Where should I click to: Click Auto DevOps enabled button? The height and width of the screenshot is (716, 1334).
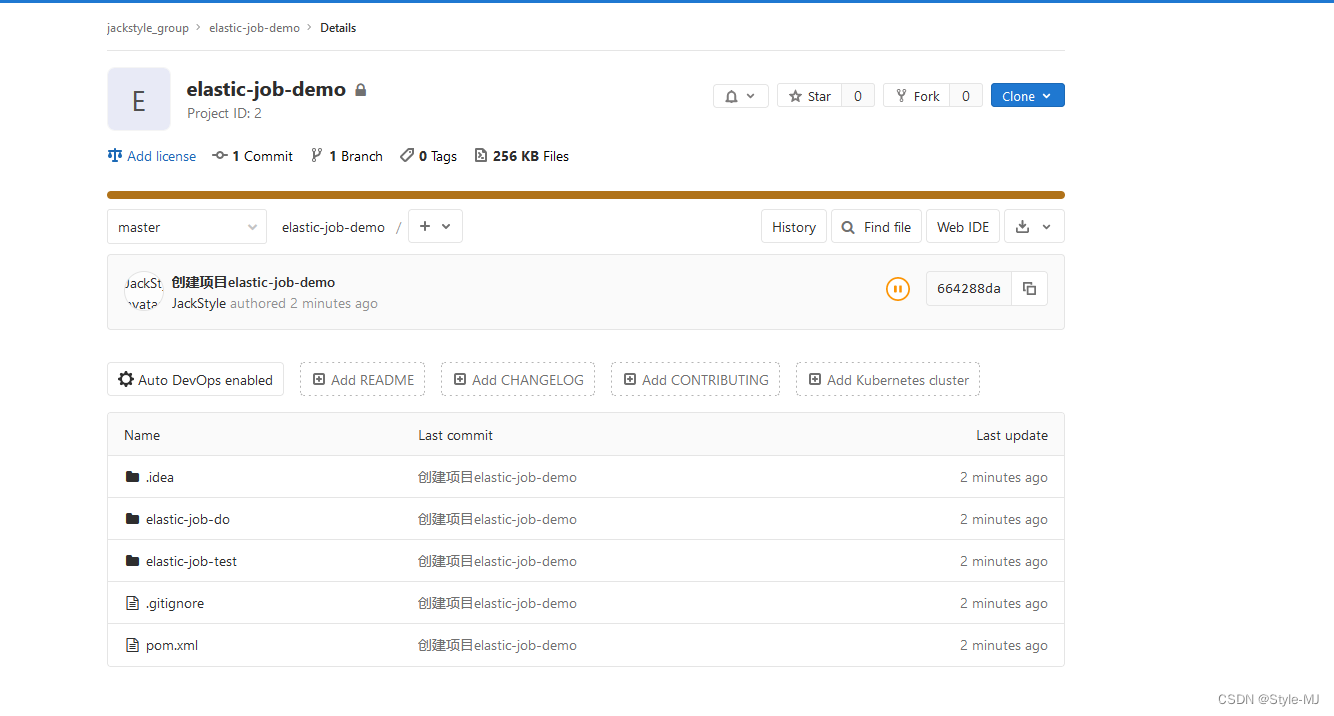(x=196, y=380)
